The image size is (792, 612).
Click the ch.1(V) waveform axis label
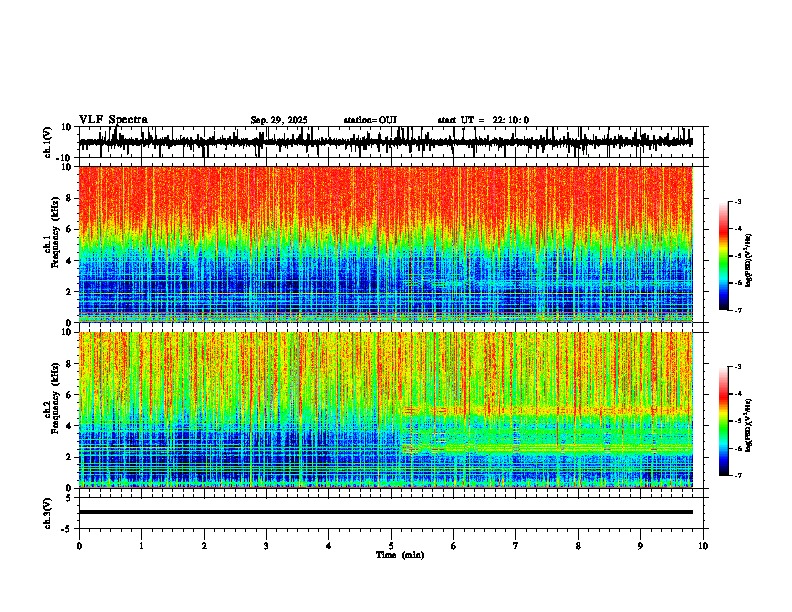click(48, 142)
